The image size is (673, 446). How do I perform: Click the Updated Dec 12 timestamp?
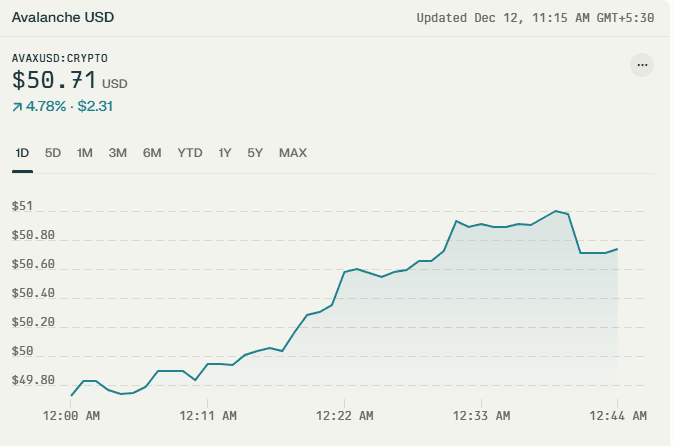click(x=535, y=18)
